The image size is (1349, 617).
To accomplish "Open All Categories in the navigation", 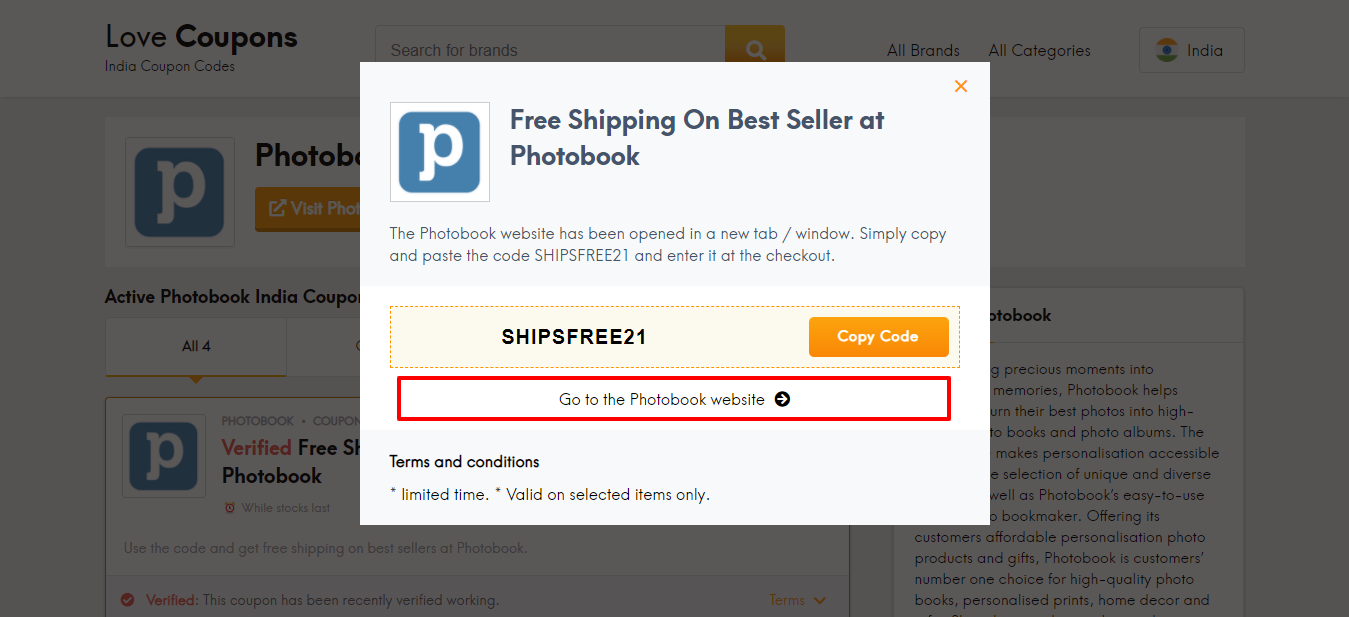I will click(x=1040, y=50).
